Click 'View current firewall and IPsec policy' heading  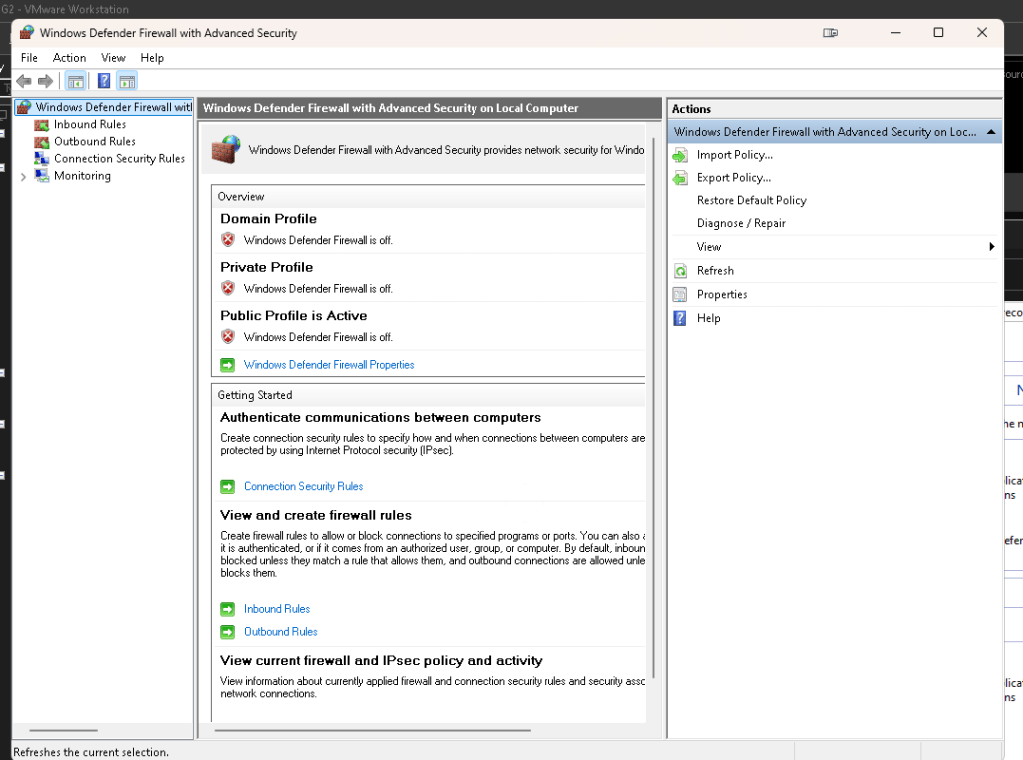(381, 660)
